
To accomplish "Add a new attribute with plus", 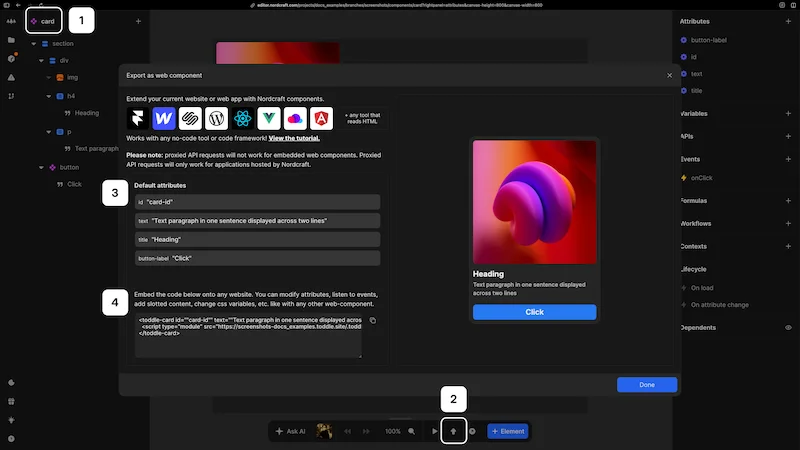I will (788, 21).
